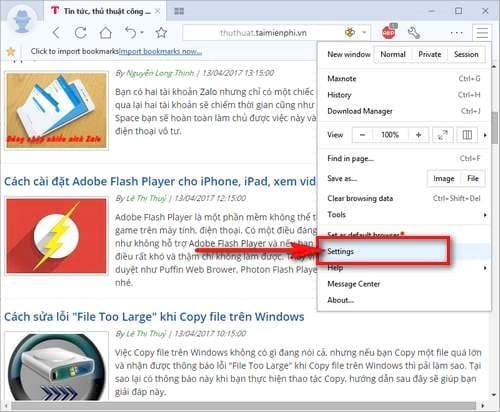The height and width of the screenshot is (412, 500).
Task: Increase zoom with plus button
Action: tap(419, 135)
